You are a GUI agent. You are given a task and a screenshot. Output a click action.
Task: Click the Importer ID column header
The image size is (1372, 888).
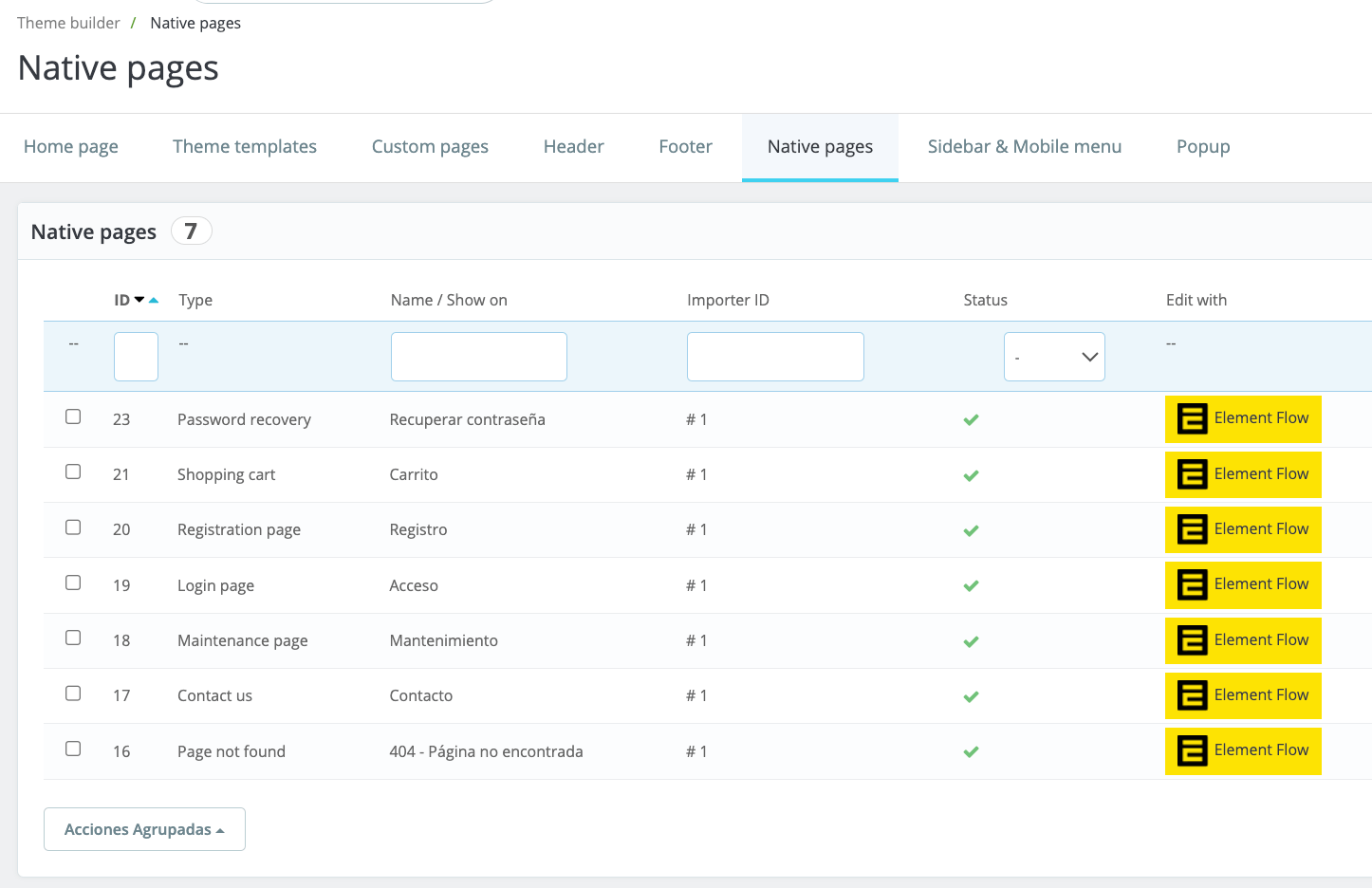pyautogui.click(x=728, y=300)
